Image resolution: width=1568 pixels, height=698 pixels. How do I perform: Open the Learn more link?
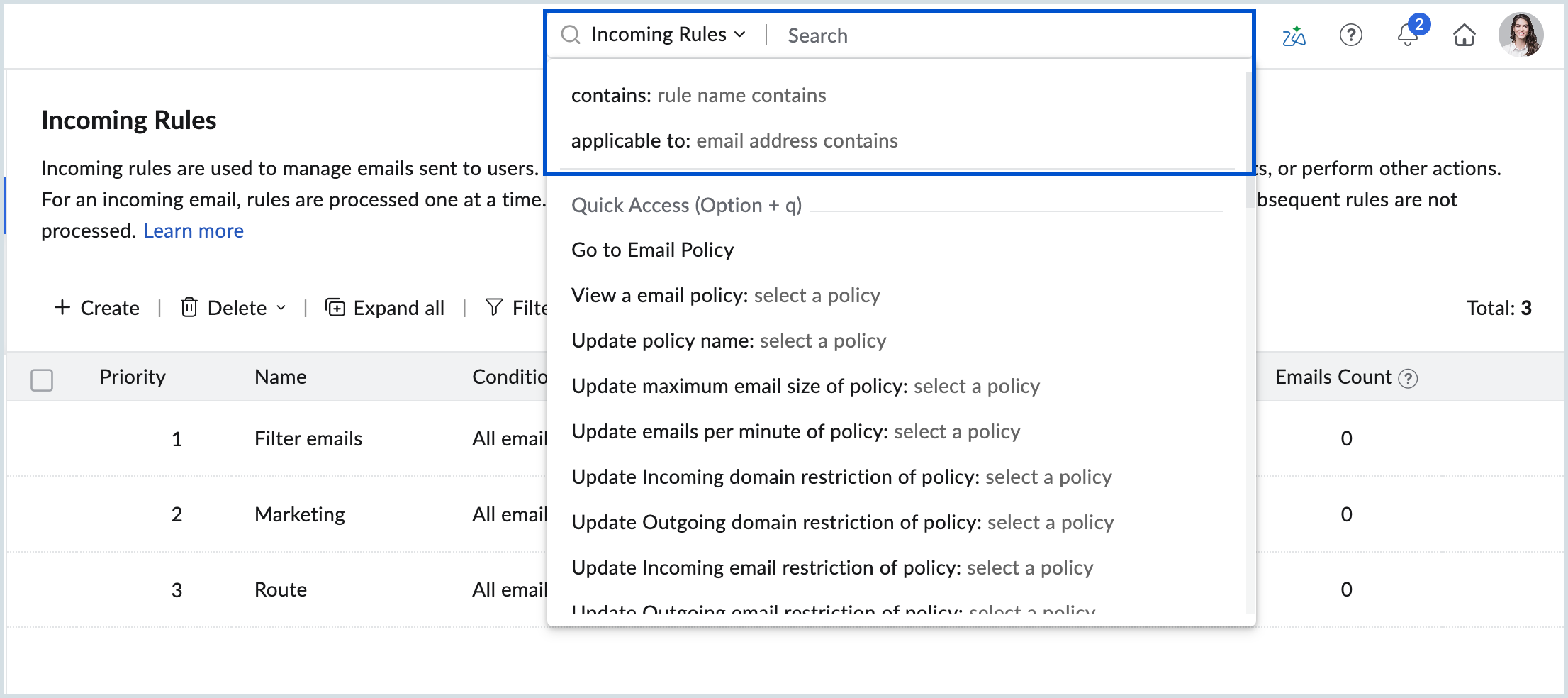(194, 231)
